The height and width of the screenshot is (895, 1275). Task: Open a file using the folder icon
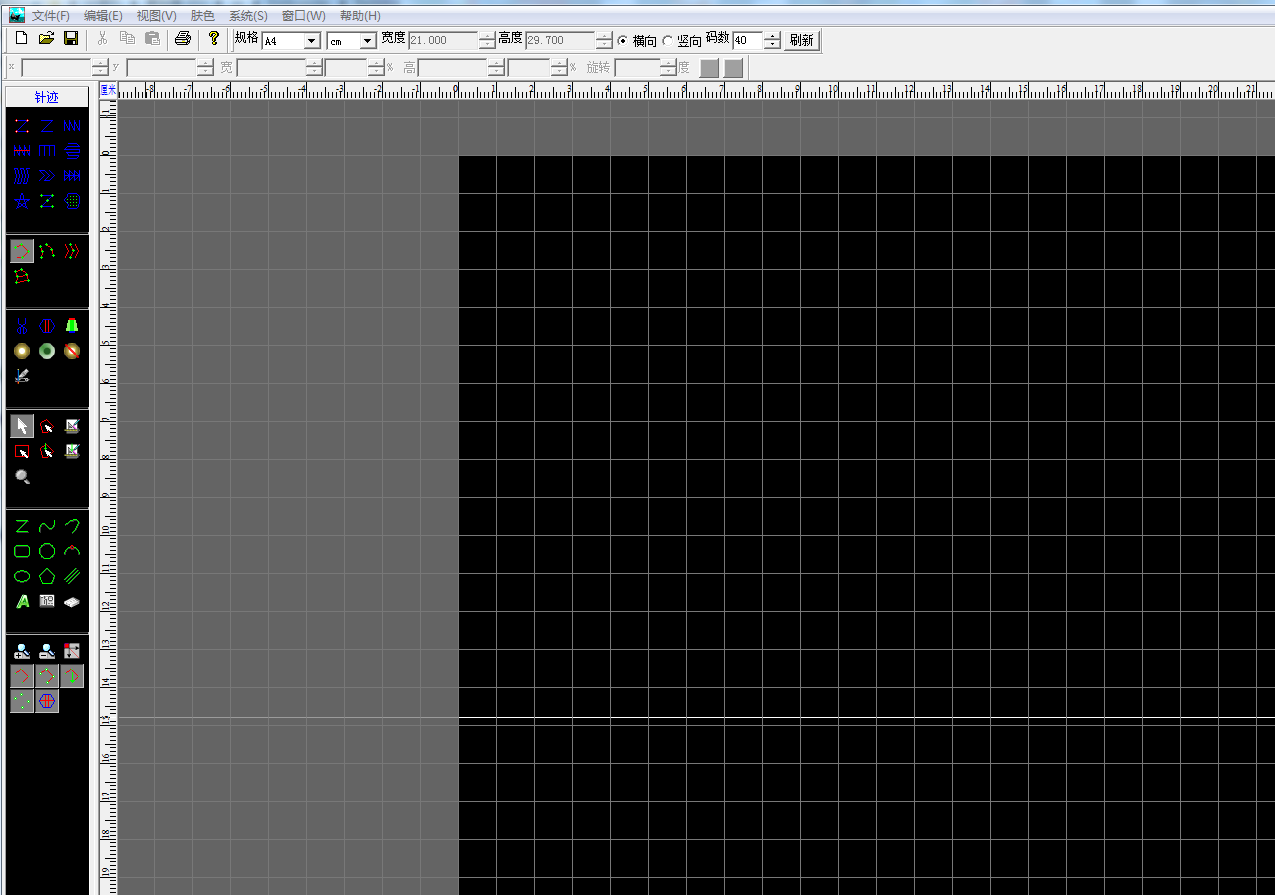click(46, 39)
